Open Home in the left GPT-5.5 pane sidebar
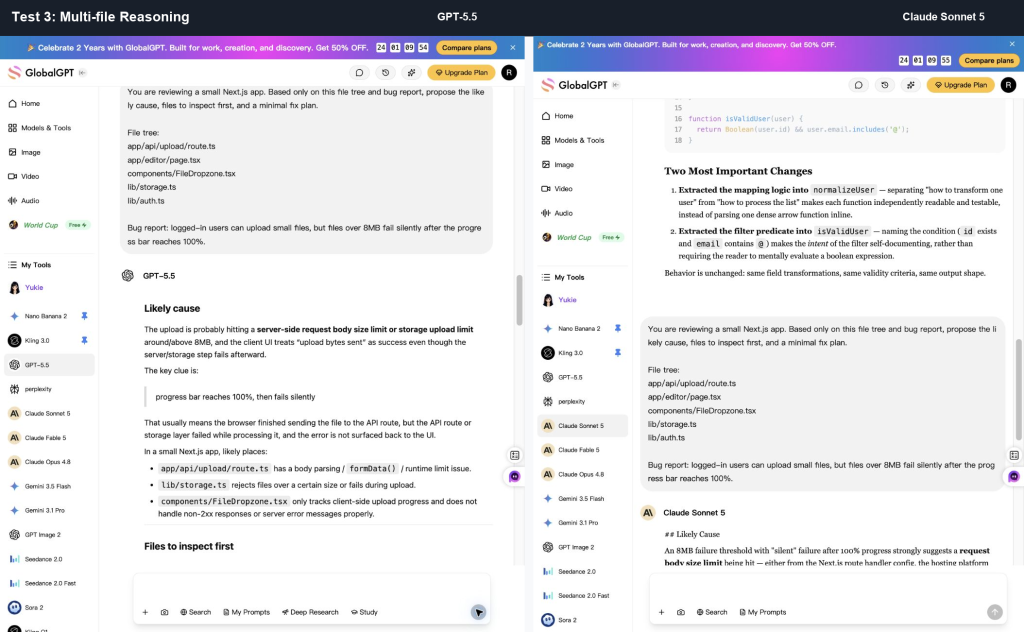1024x632 pixels. [x=24, y=103]
